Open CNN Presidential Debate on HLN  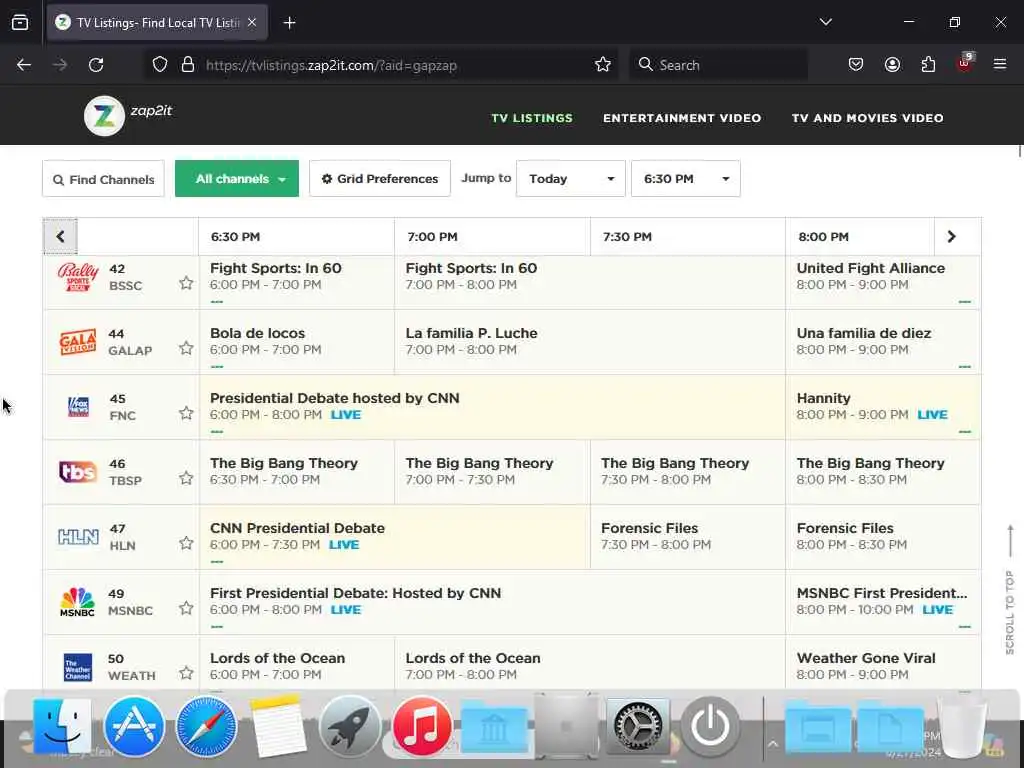[x=394, y=536]
